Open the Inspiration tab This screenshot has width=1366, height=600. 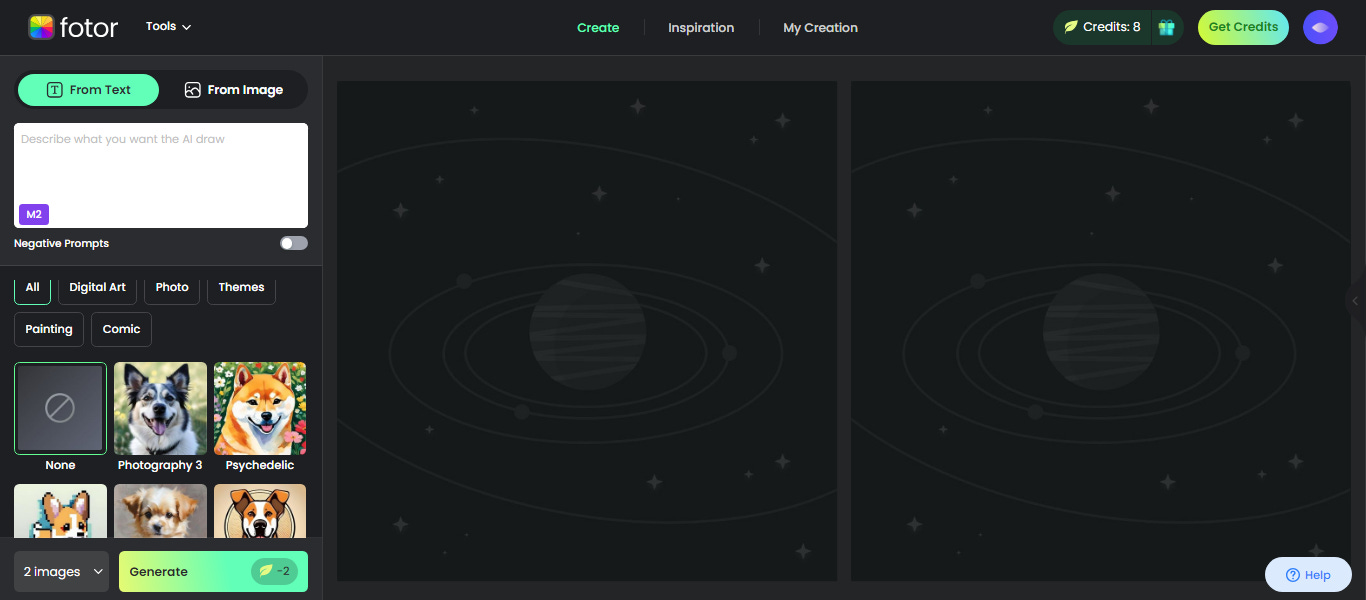(701, 28)
